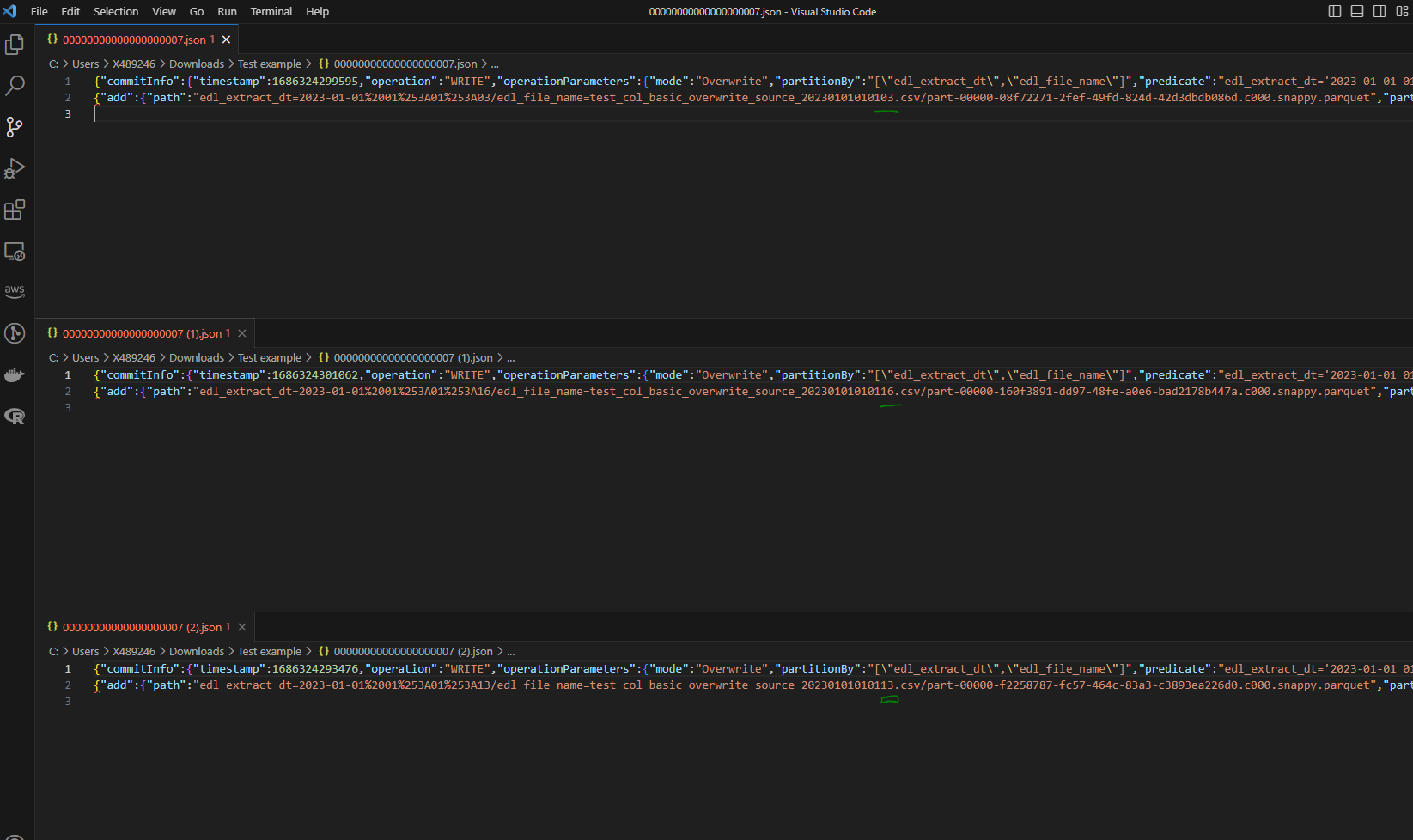Click the Downloads breadcrumb link
Viewport: 1413px width, 840px height.
tap(197, 64)
